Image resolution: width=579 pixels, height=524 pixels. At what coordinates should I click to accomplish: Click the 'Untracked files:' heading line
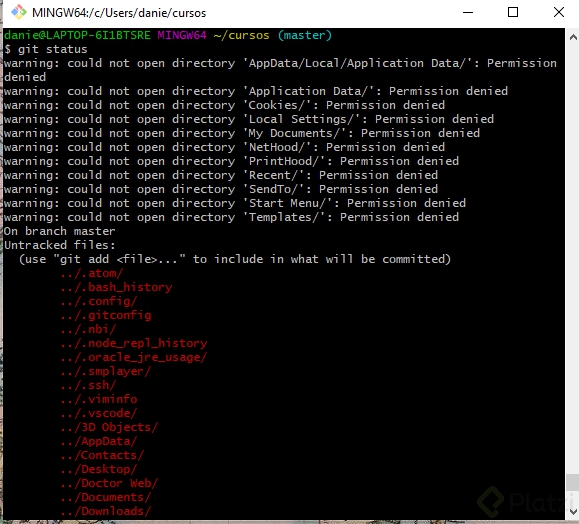tap(59, 245)
